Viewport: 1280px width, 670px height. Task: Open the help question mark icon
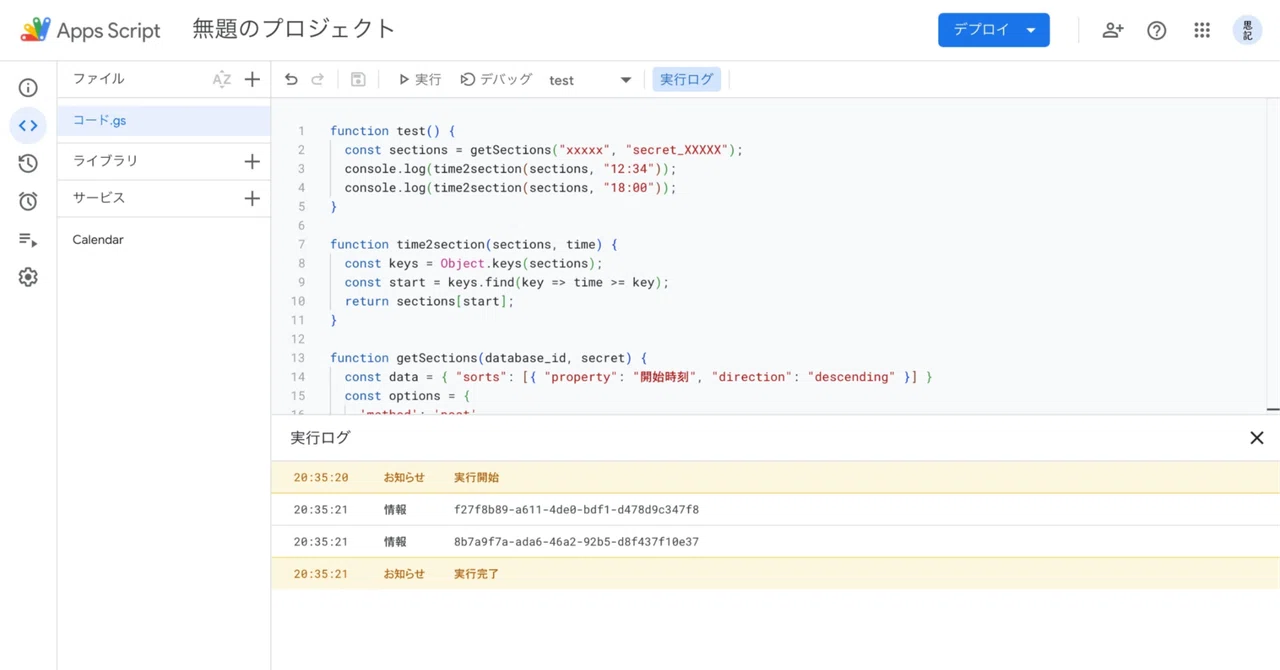coord(1157,31)
